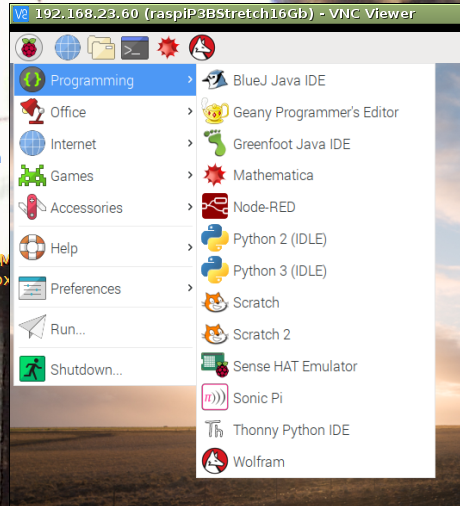Open the Raspberry Pi main menu button
The height and width of the screenshot is (506, 460).
click(x=29, y=48)
